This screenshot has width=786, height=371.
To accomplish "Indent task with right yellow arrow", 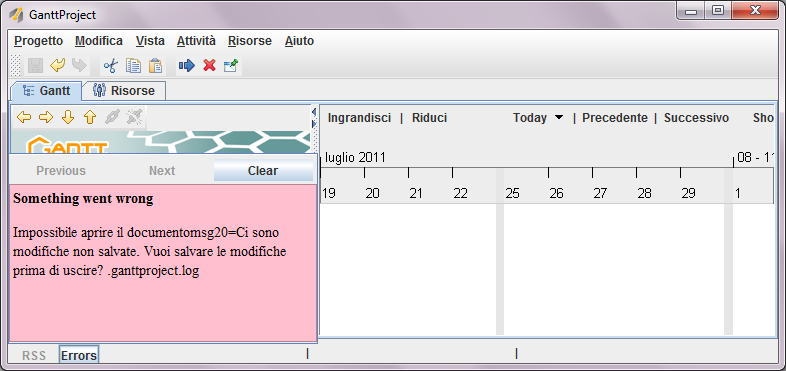I will pos(46,117).
